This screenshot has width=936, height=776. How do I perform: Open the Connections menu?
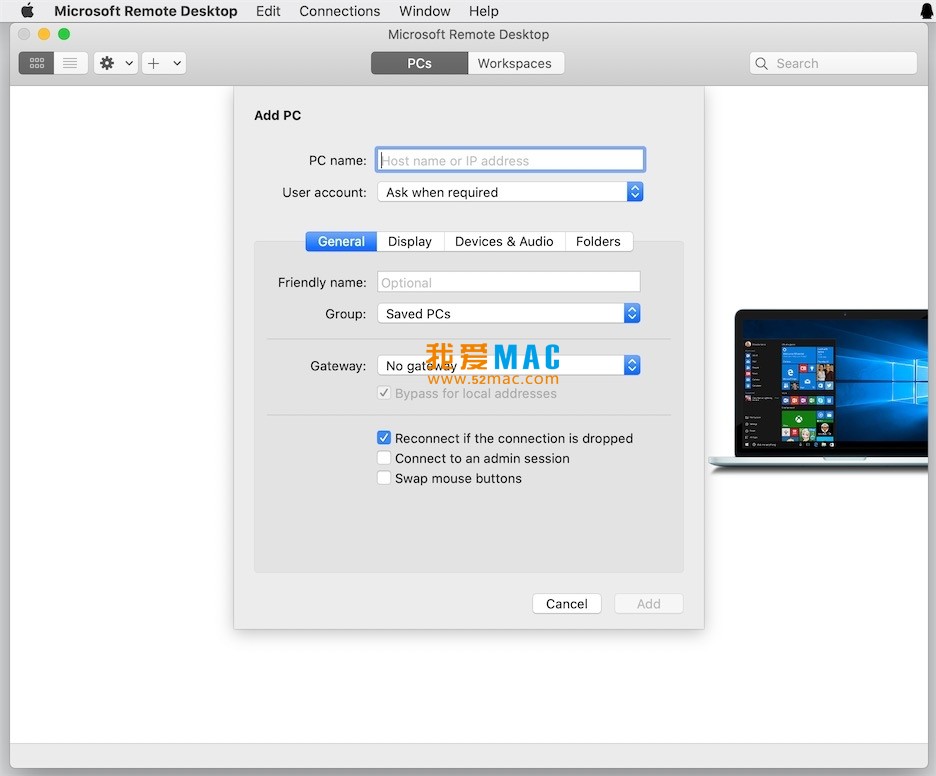click(x=340, y=11)
